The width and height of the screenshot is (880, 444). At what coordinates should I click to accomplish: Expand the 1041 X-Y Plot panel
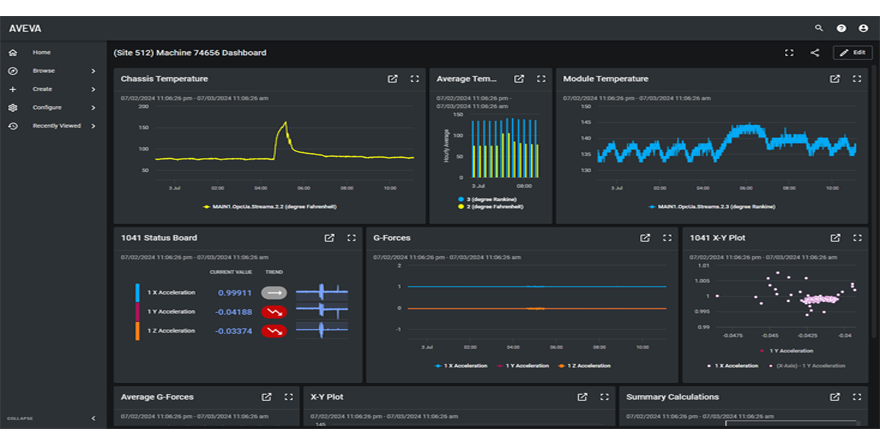[x=857, y=238]
